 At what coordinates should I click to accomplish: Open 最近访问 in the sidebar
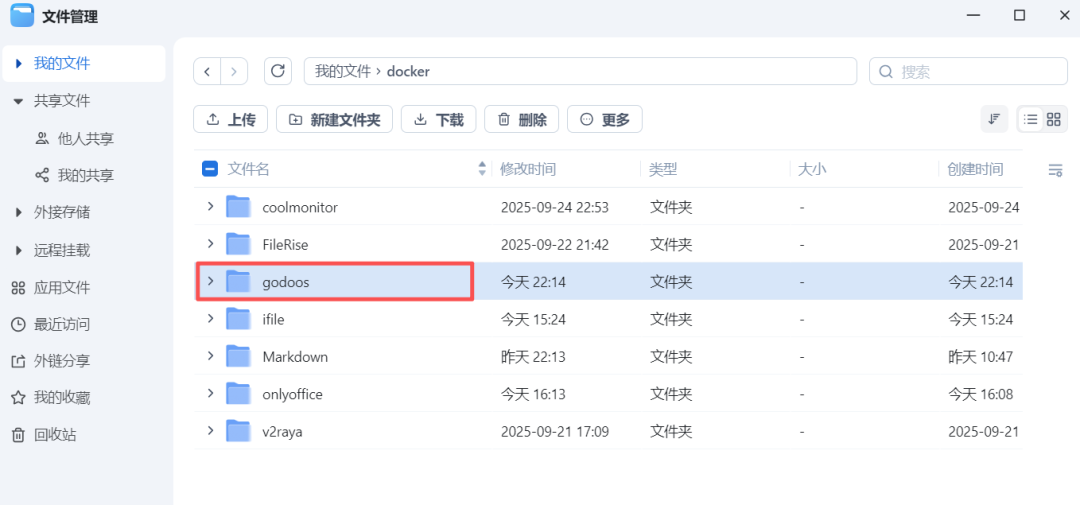62,324
